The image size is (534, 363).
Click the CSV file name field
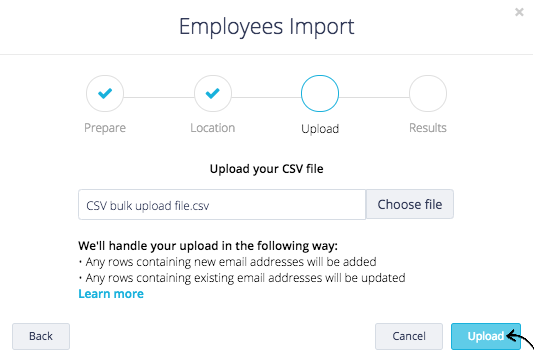coord(222,205)
